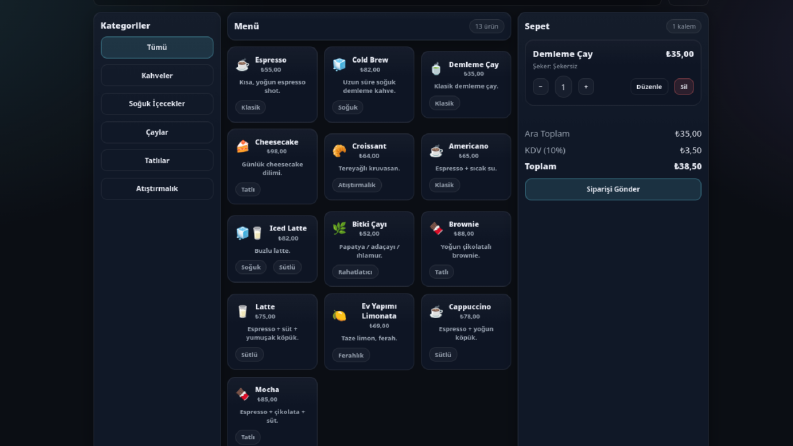Image resolution: width=793 pixels, height=446 pixels.
Task: Click the Latte description text
Action: [272, 333]
